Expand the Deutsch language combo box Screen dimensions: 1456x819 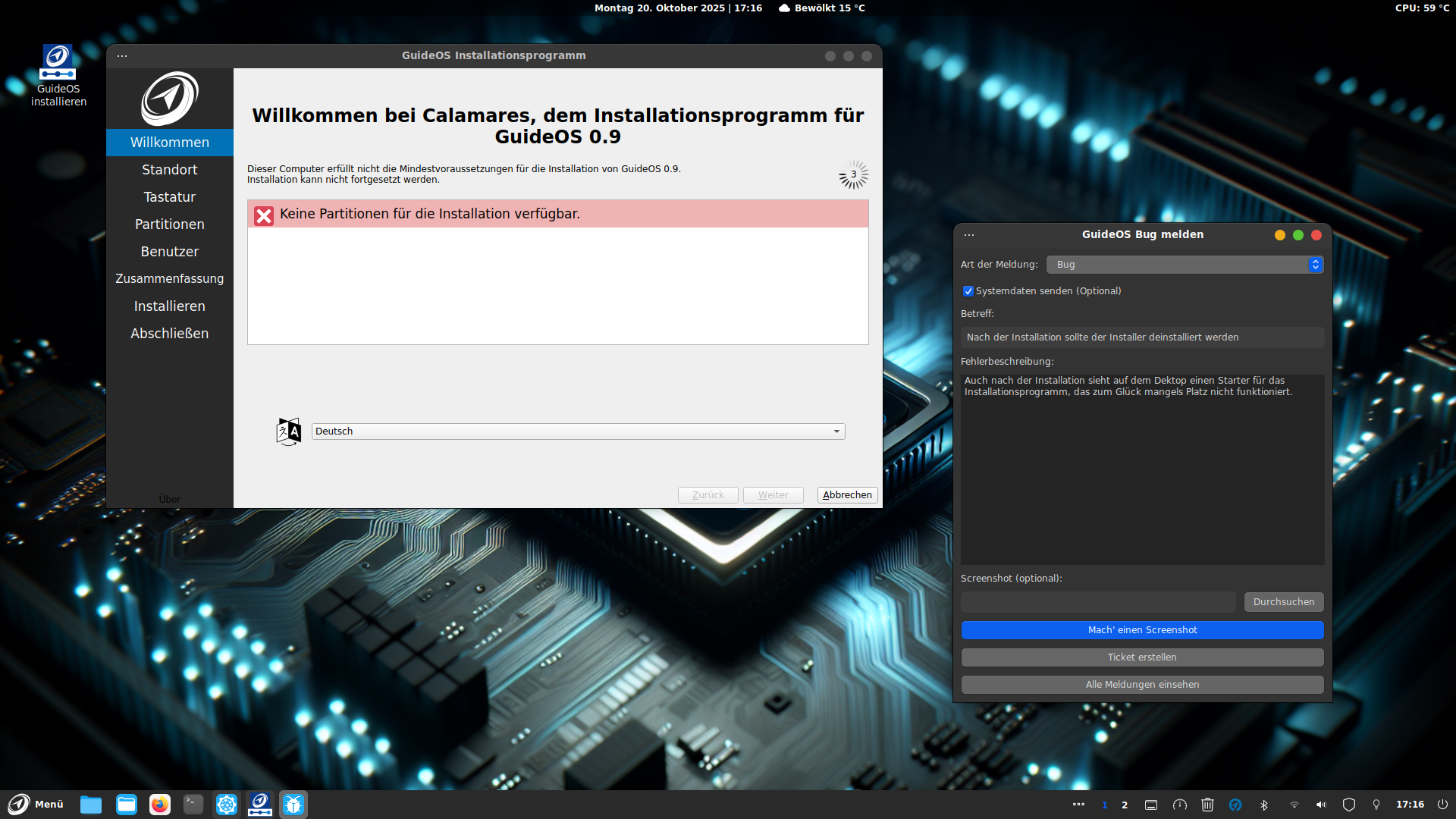[x=578, y=431]
